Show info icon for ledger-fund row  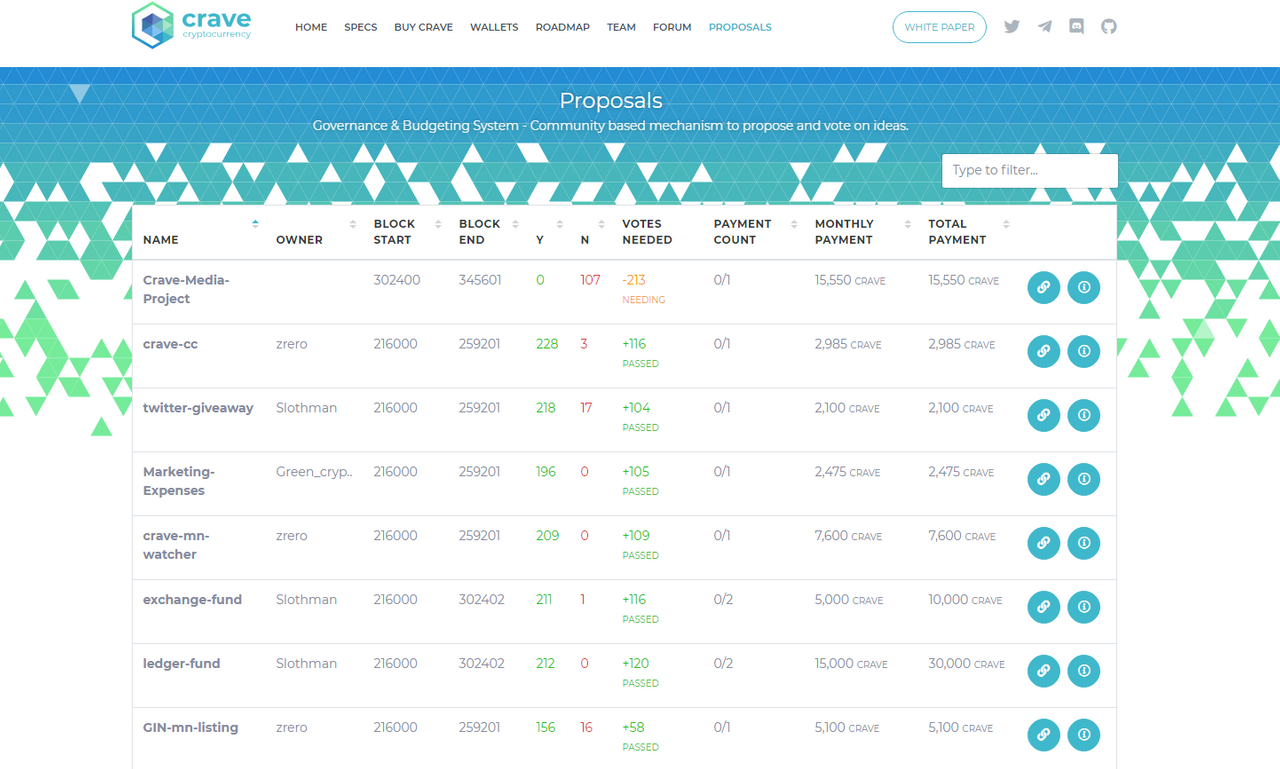point(1084,671)
